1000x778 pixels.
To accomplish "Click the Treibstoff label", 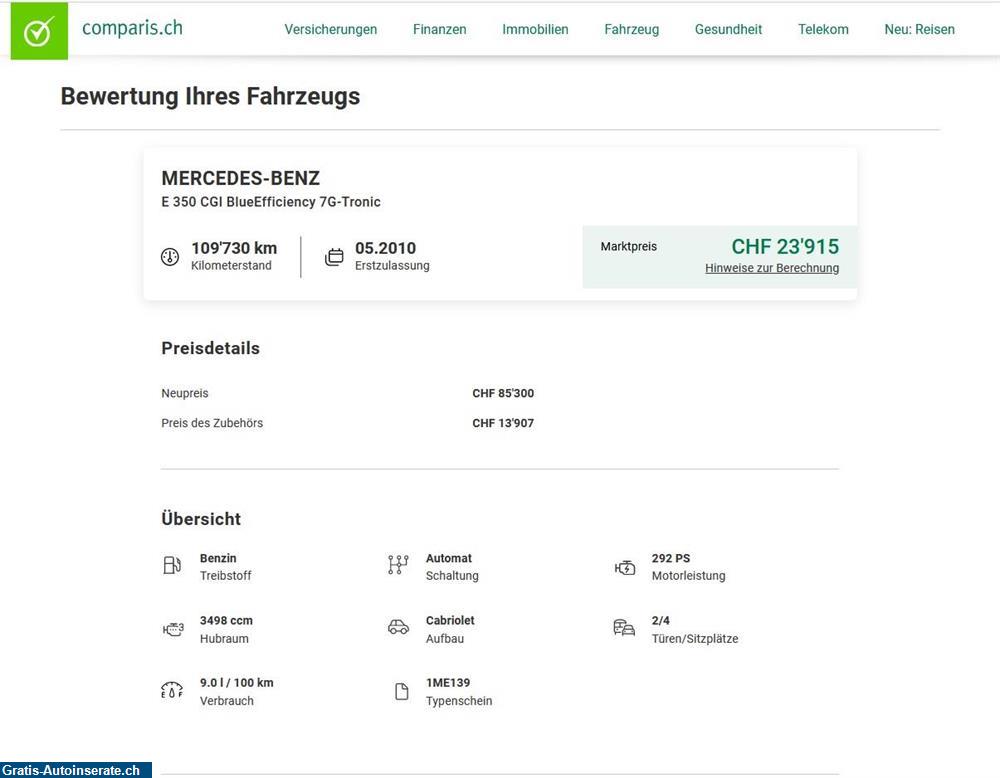I will tap(226, 576).
